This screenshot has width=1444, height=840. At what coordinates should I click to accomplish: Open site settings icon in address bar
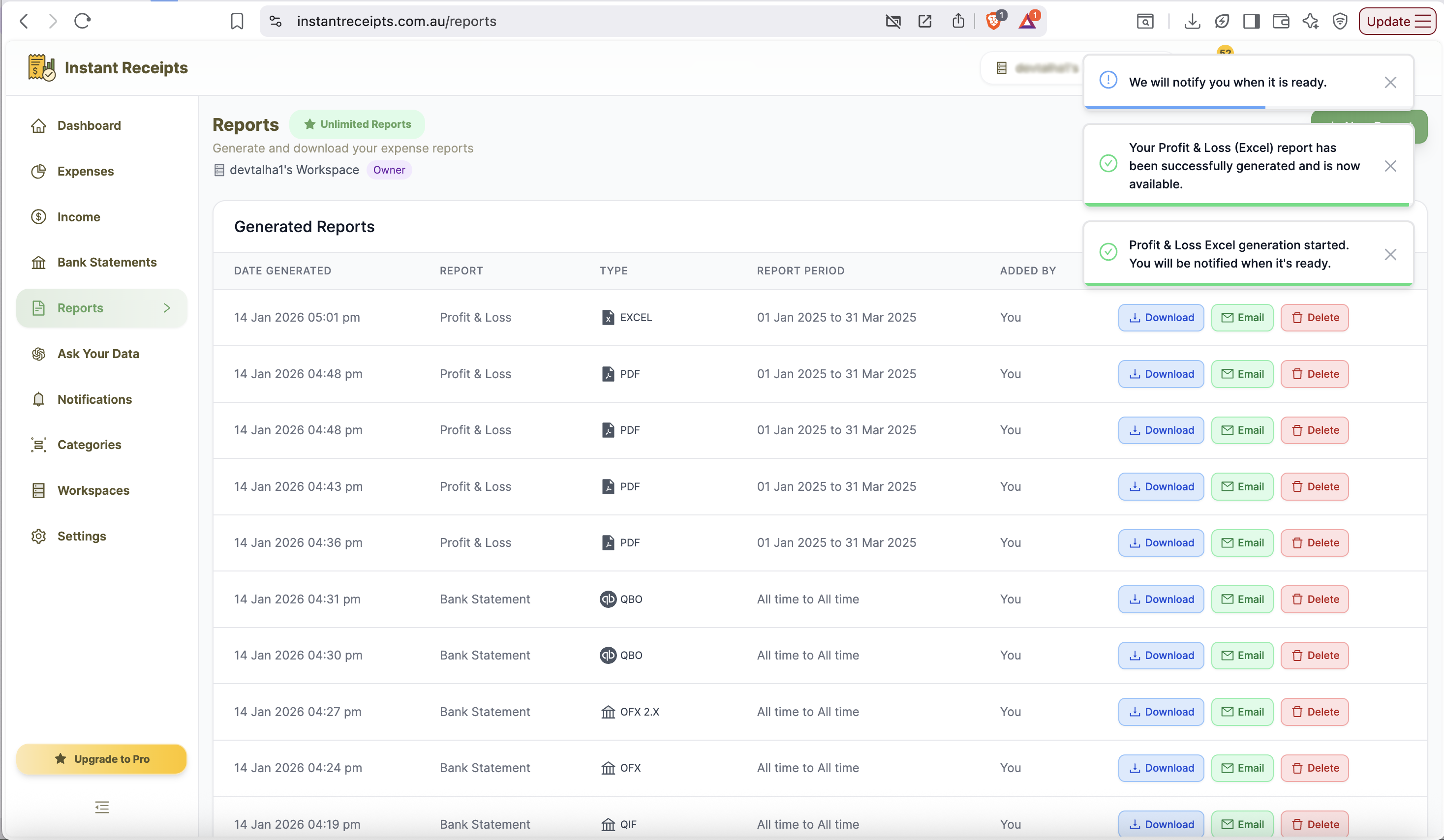point(276,21)
